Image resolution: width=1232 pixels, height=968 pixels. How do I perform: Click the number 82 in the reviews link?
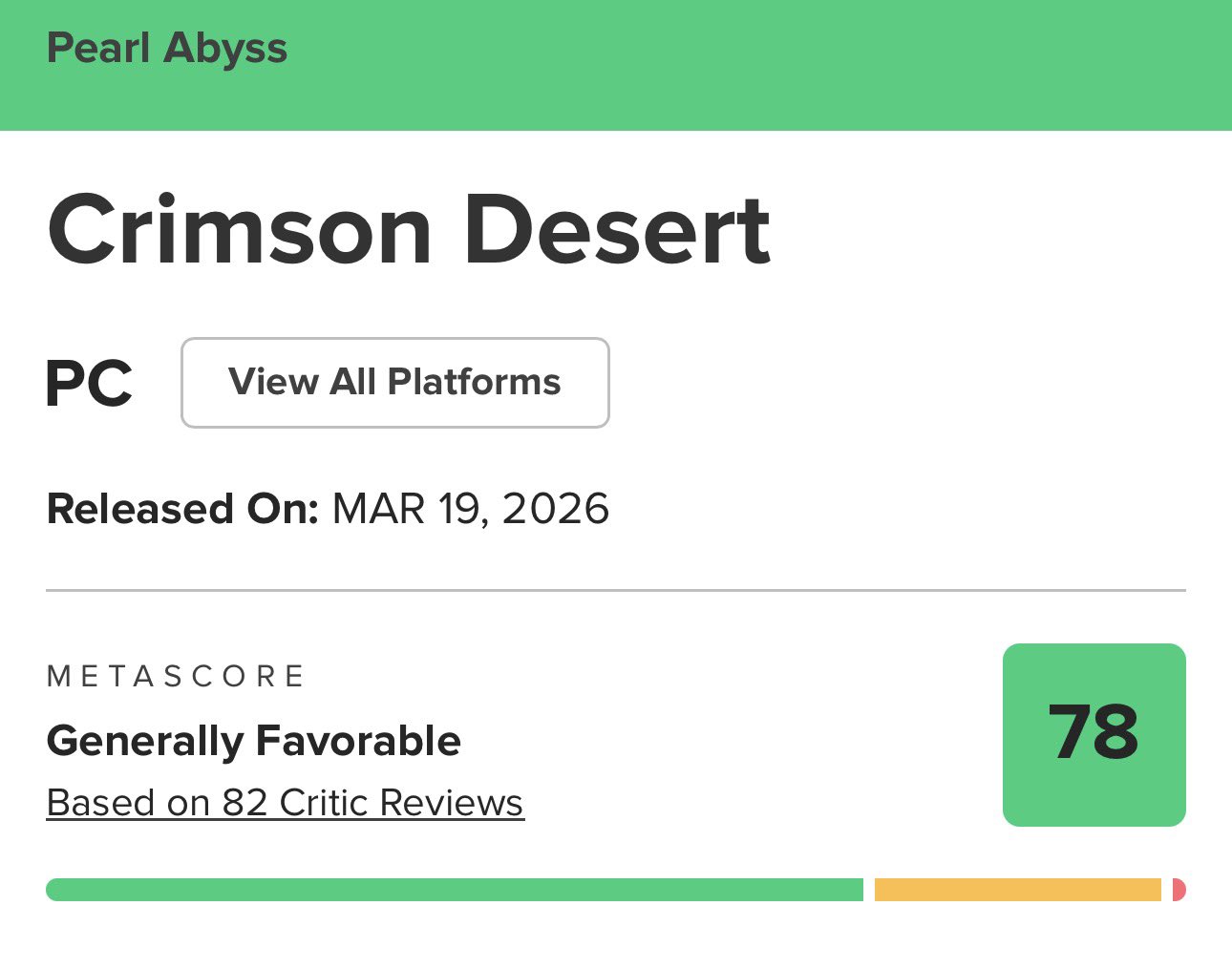point(244,803)
